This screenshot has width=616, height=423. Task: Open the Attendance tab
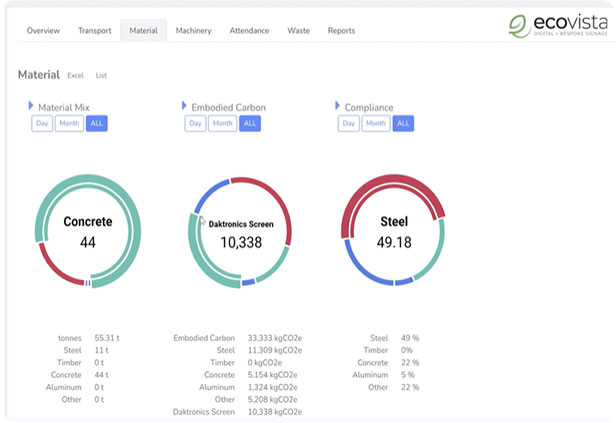(249, 31)
